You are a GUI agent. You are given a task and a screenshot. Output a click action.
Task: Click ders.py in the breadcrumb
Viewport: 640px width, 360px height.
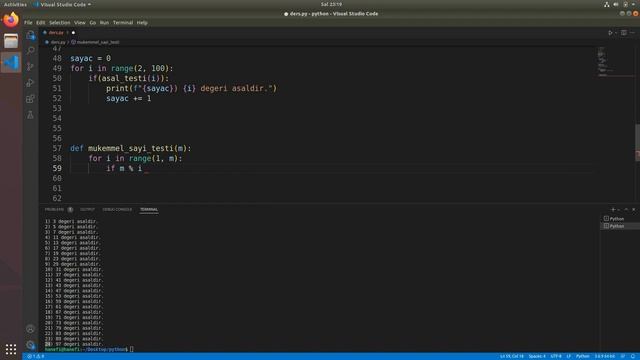[x=58, y=42]
